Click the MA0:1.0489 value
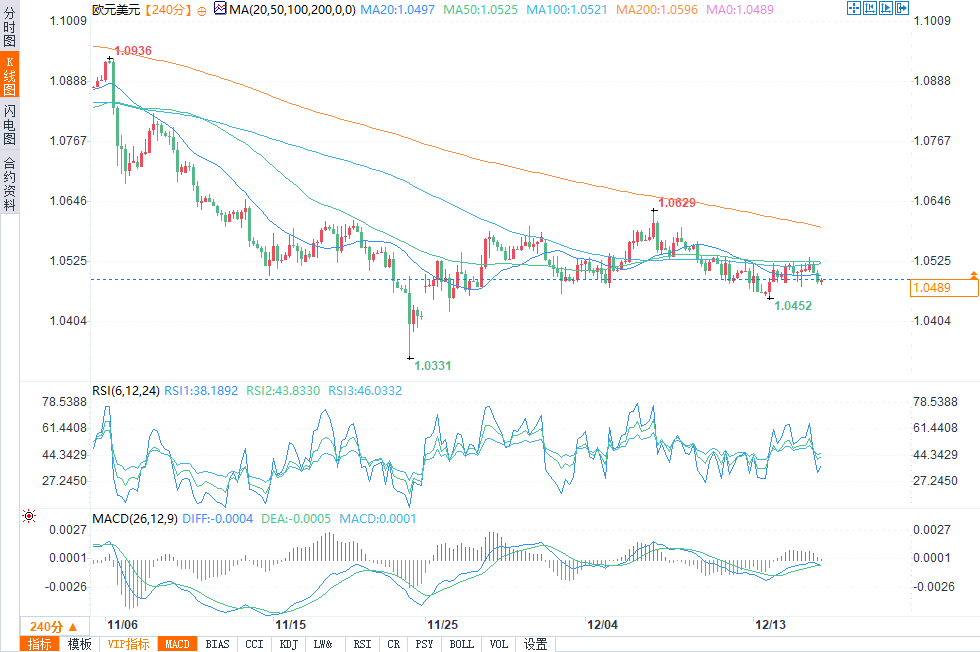 pyautogui.click(x=740, y=10)
